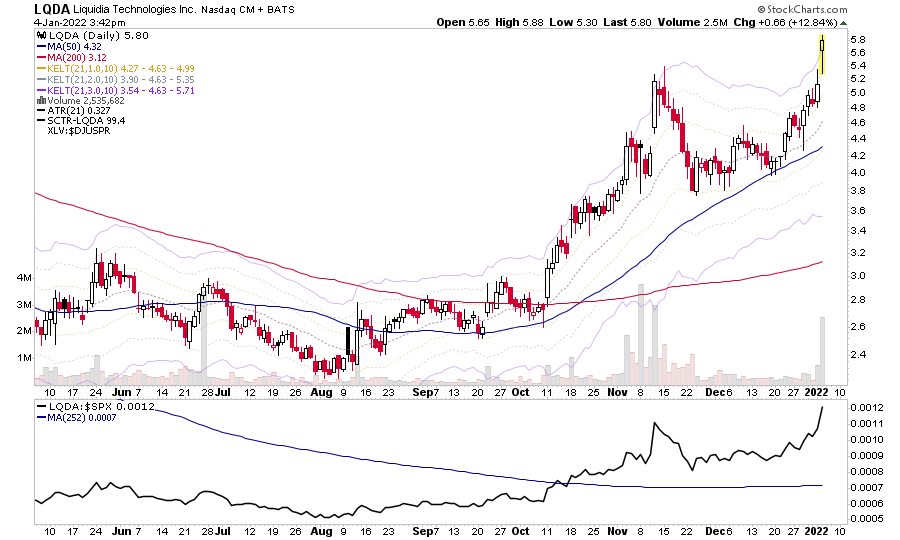Click the 0.0005 axis label in lower panel
This screenshot has width=900, height=540.
click(867, 519)
